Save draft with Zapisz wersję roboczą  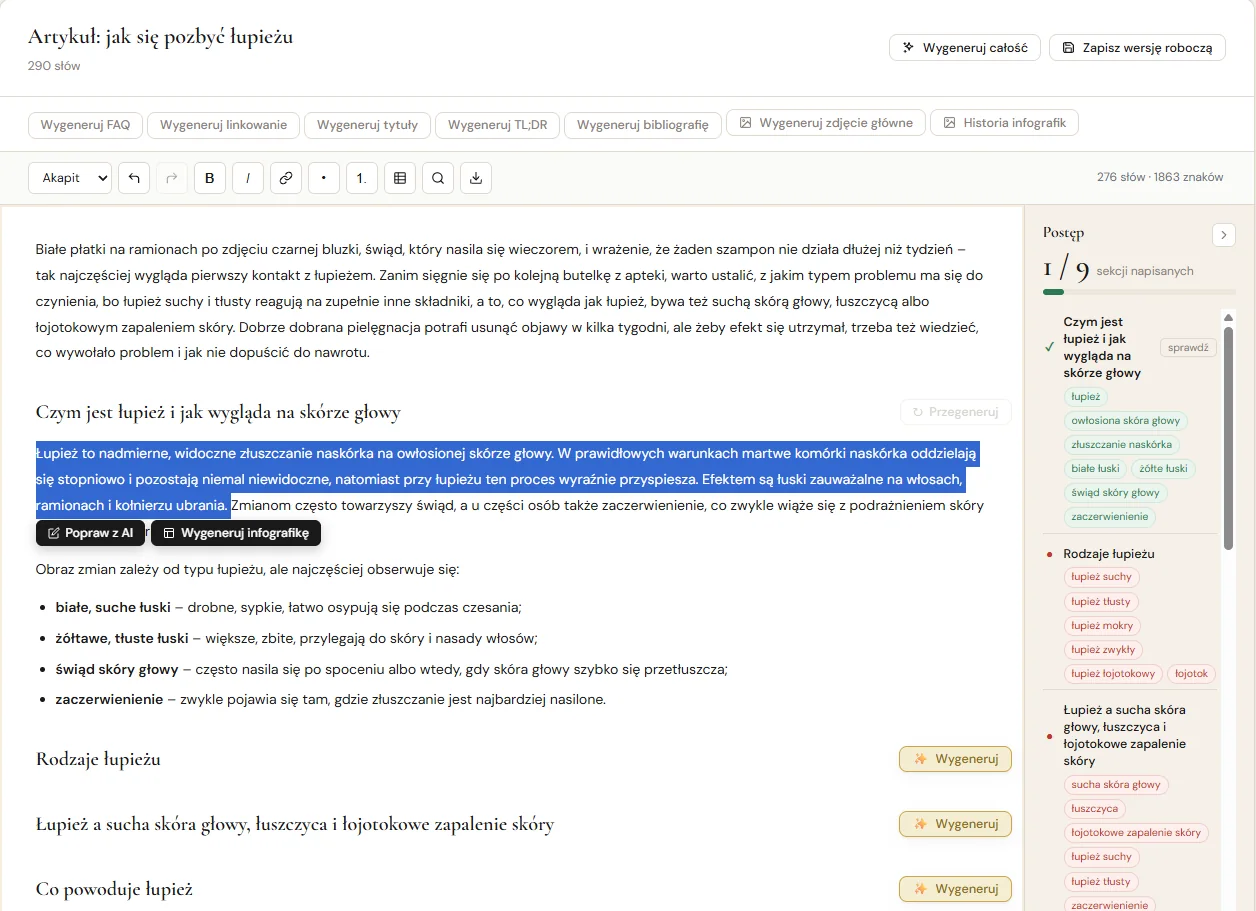click(1137, 48)
